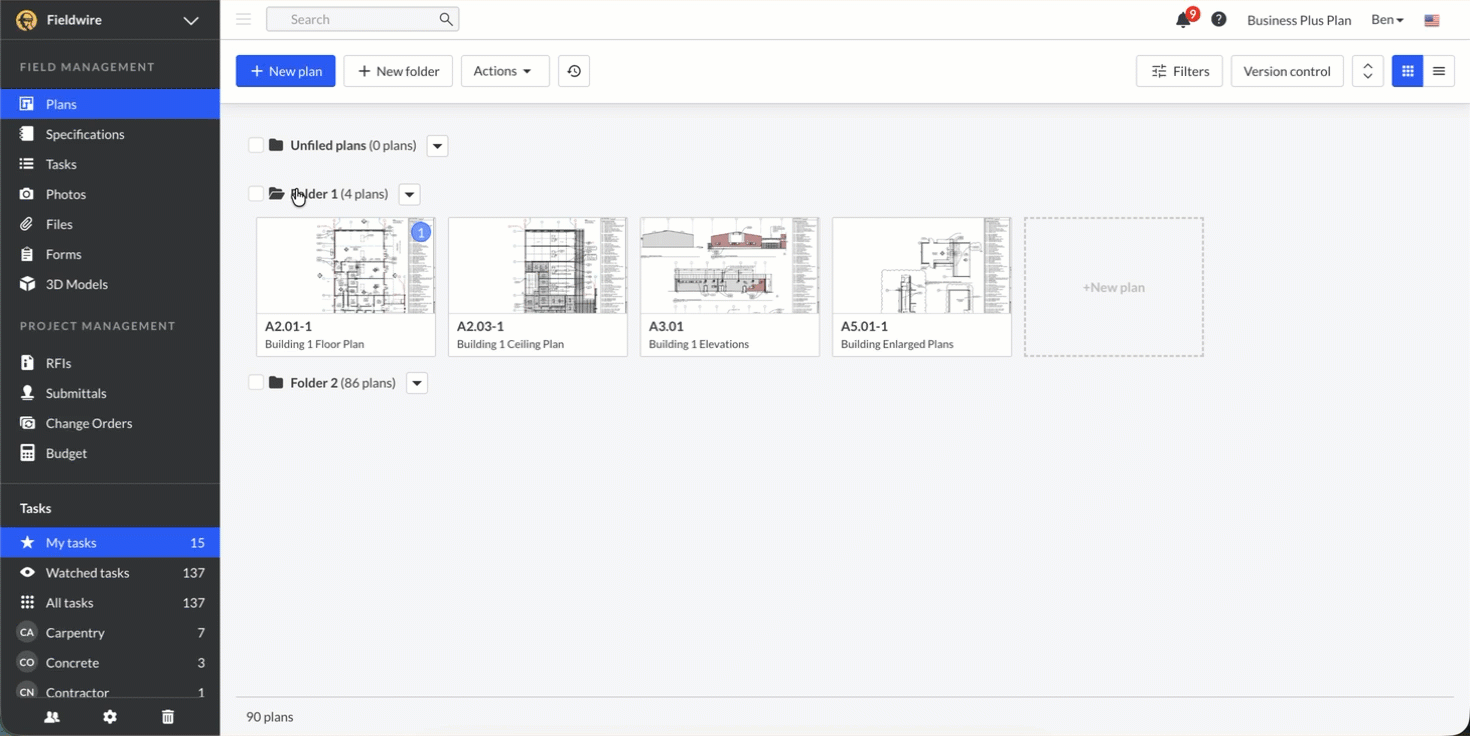
Task: Go to Specifications in the sidebar
Action: [x=85, y=134]
